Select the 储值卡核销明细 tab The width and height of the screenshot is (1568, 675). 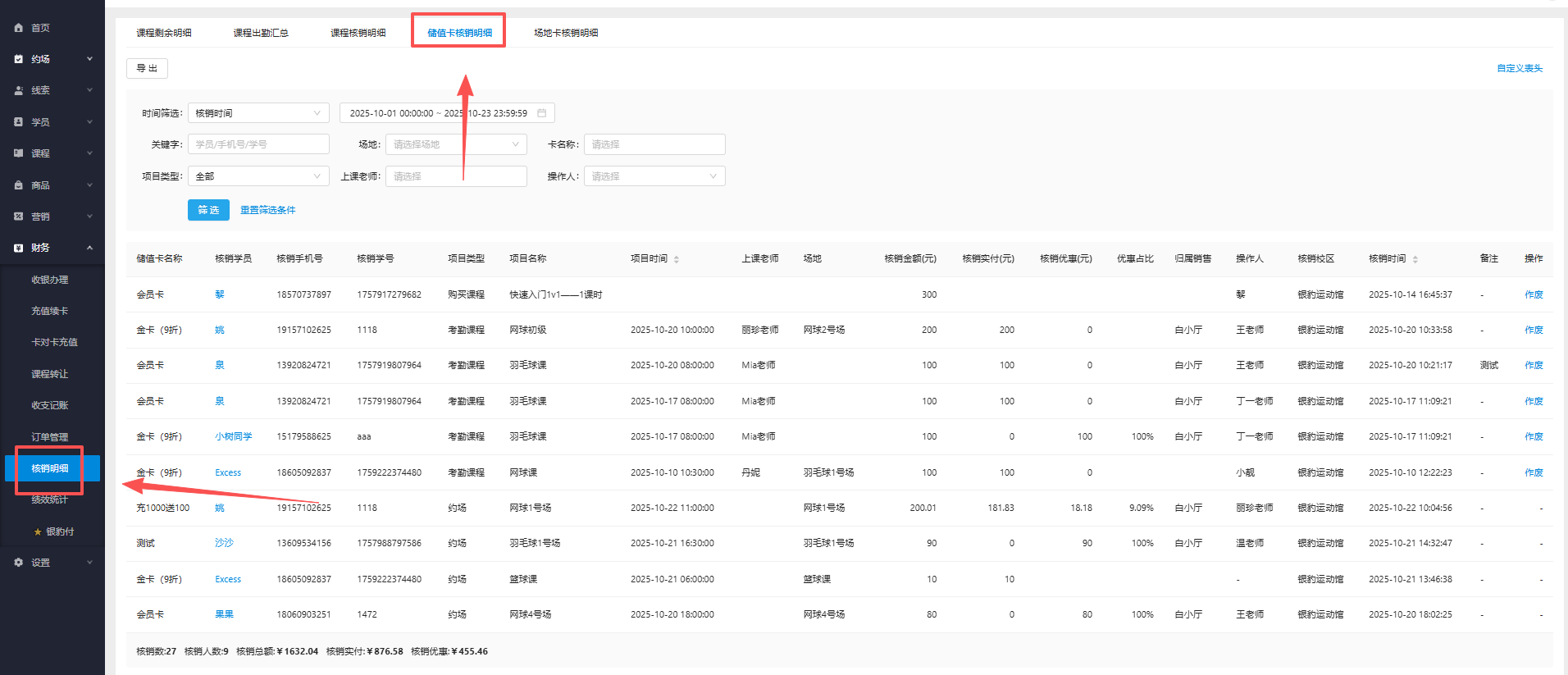click(x=460, y=33)
